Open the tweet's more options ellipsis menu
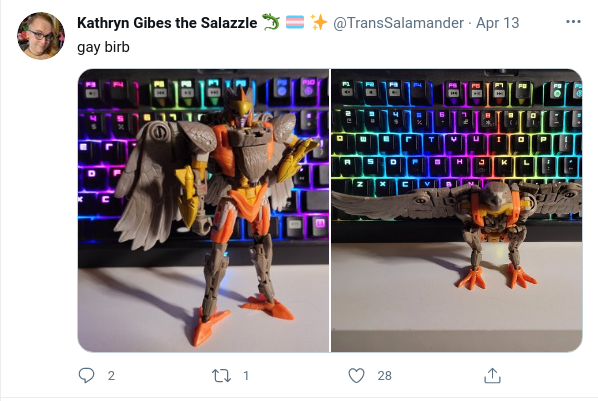This screenshot has width=598, height=401. tap(573, 22)
